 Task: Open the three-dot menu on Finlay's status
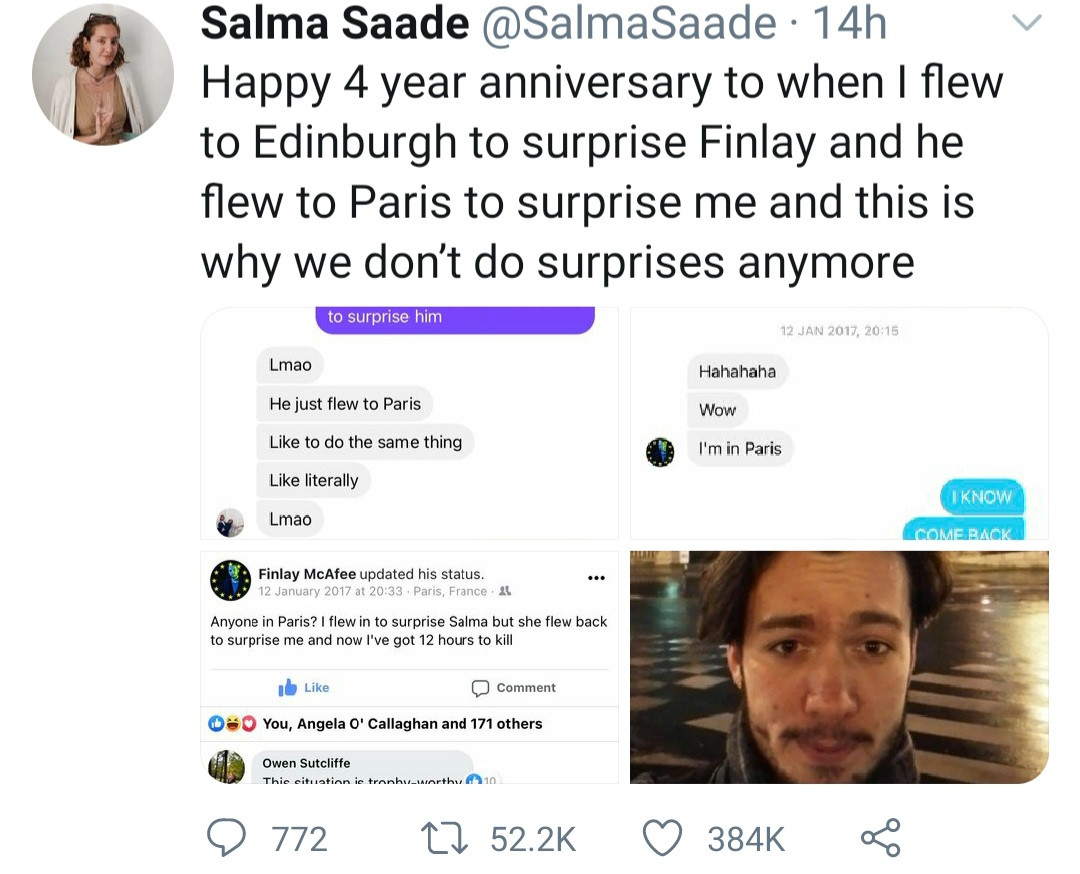pos(596,577)
